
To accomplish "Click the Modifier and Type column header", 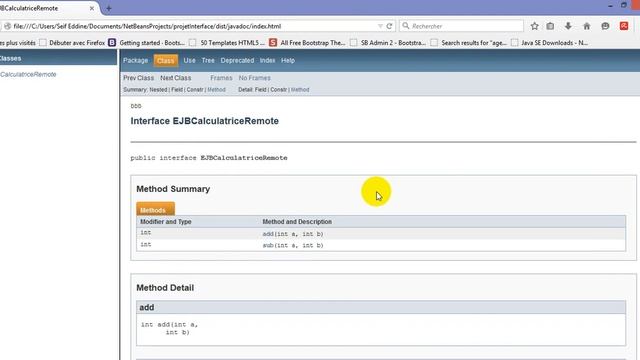I will pyautogui.click(x=166, y=222).
